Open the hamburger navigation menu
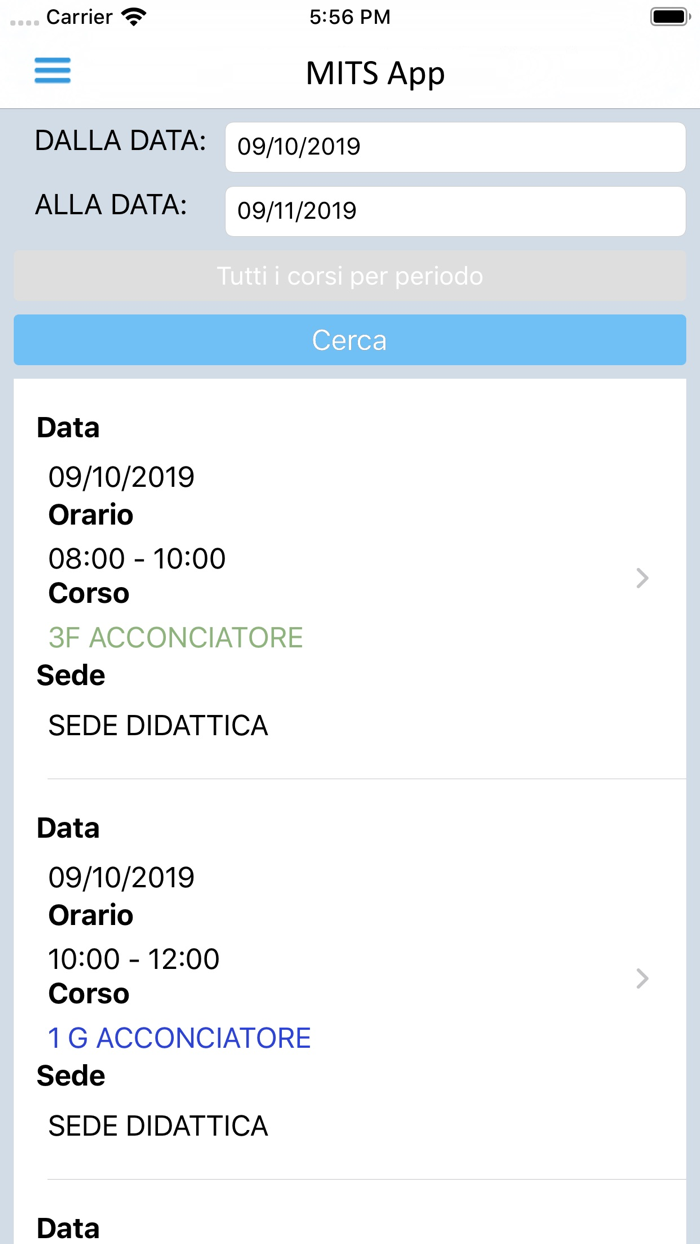 click(52, 71)
